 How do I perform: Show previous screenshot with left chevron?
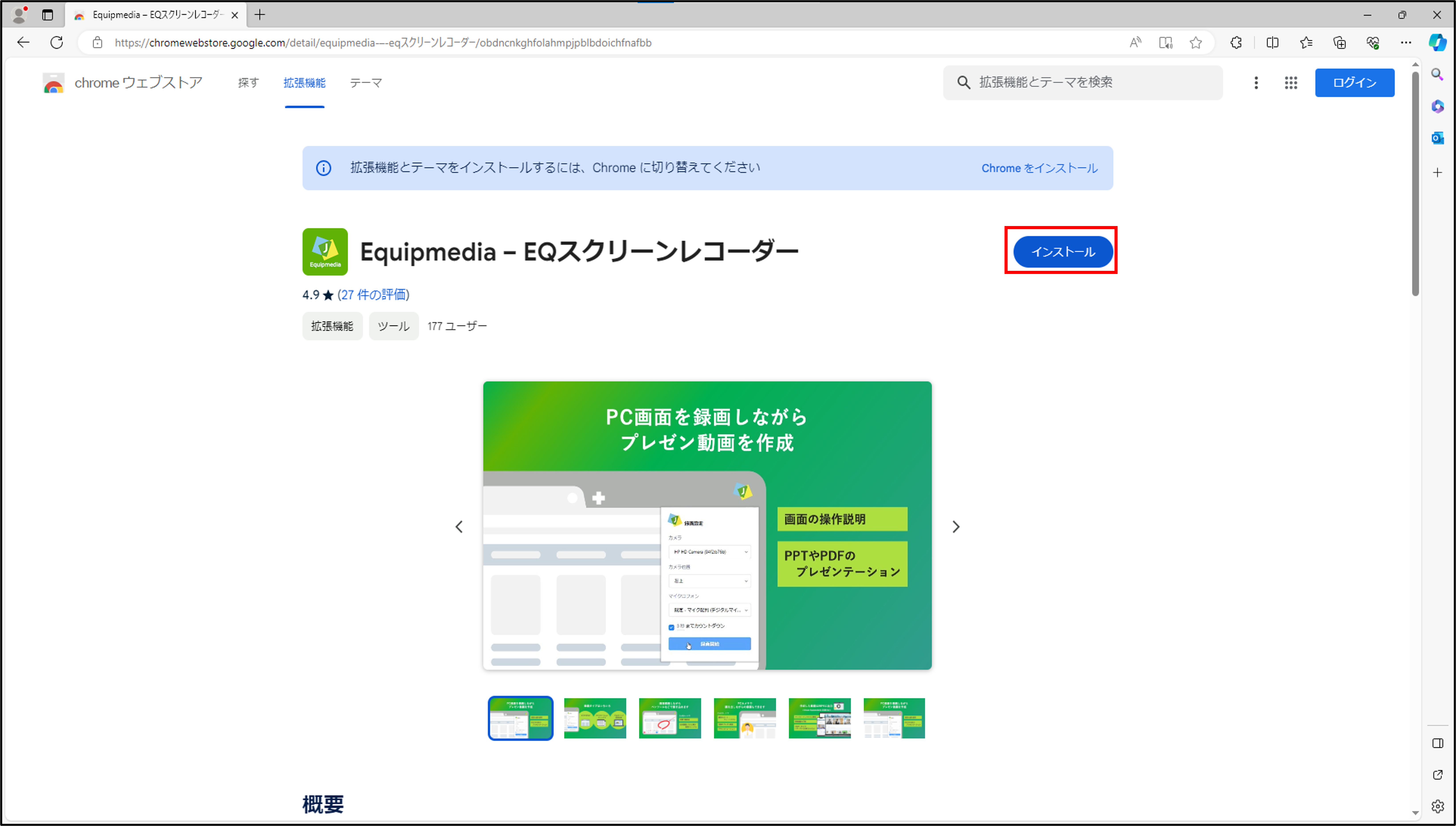point(459,527)
